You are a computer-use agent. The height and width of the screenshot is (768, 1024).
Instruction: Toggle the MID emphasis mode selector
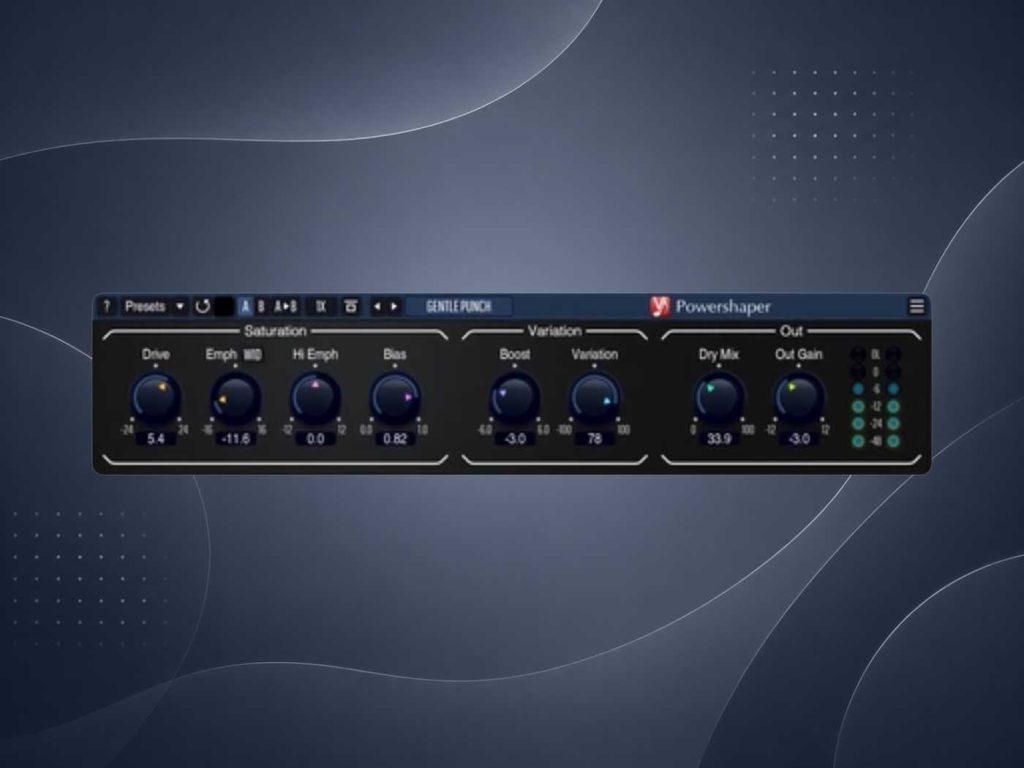click(253, 355)
